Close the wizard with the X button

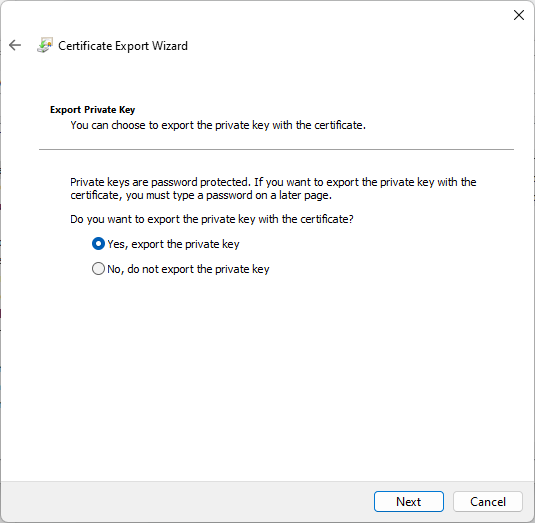coord(519,15)
